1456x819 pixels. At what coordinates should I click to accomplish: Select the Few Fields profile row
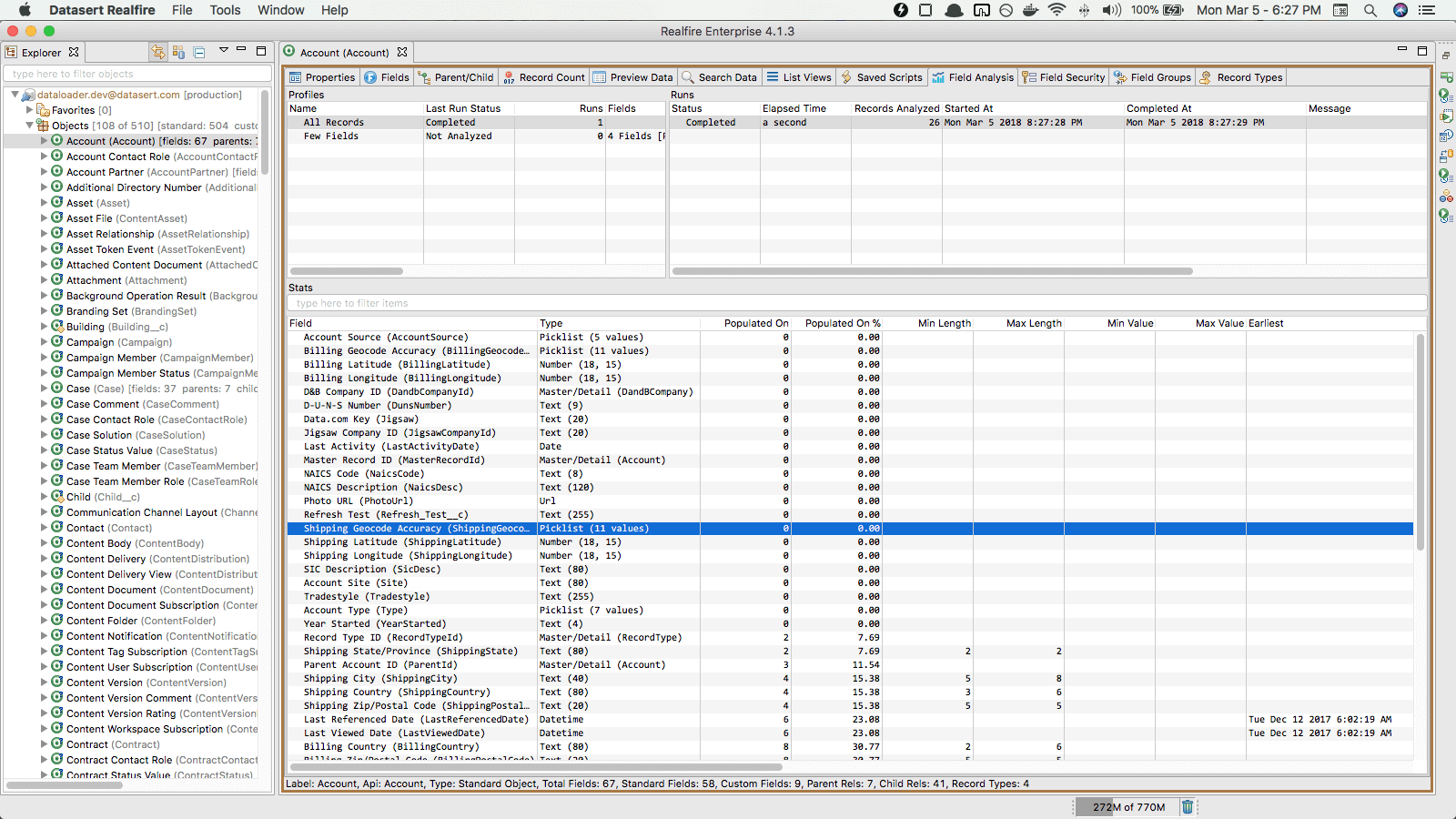[x=477, y=136]
